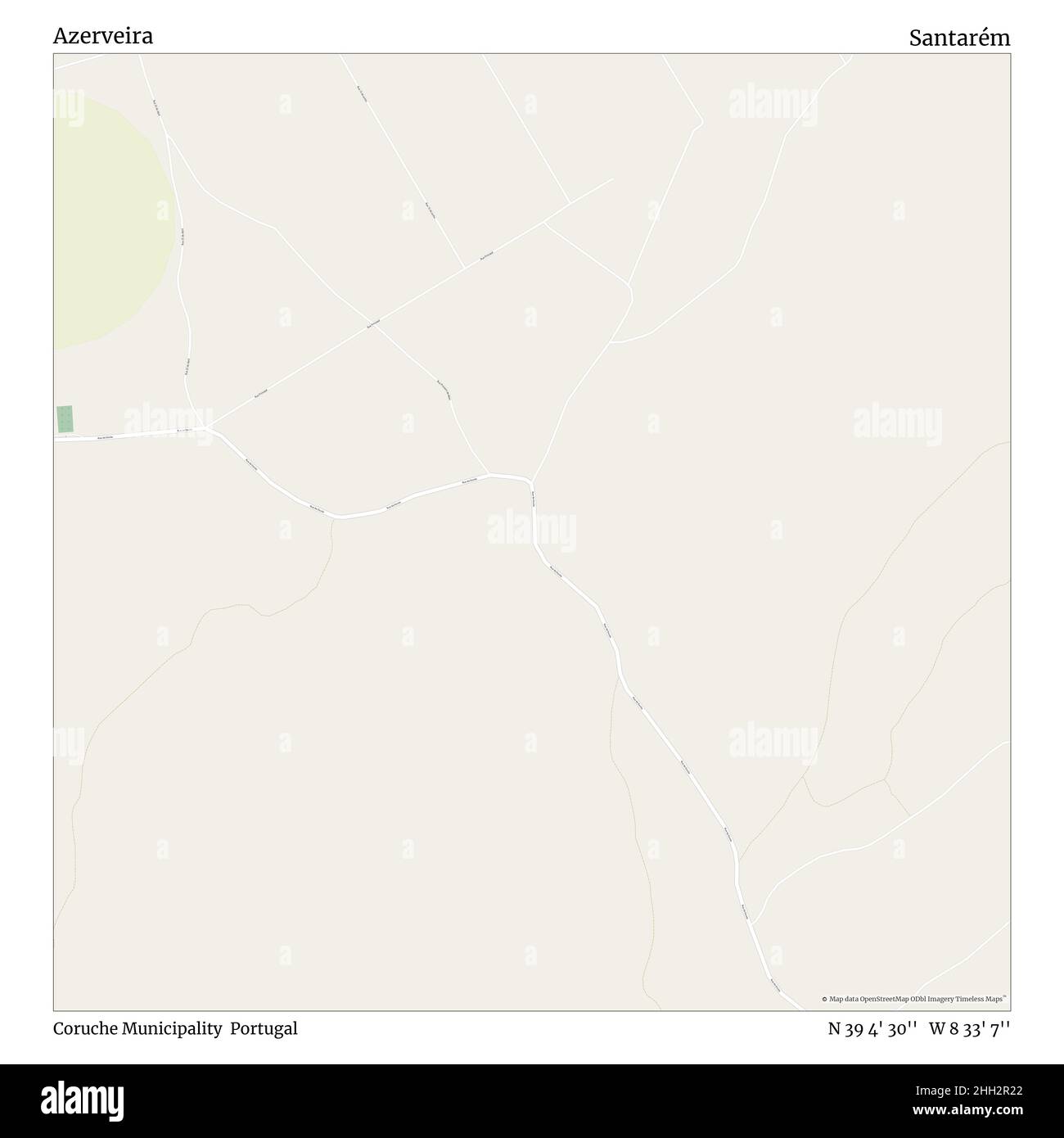Click the alamy watermark at top right of map
The height and width of the screenshot is (1138, 1064).
tap(773, 105)
